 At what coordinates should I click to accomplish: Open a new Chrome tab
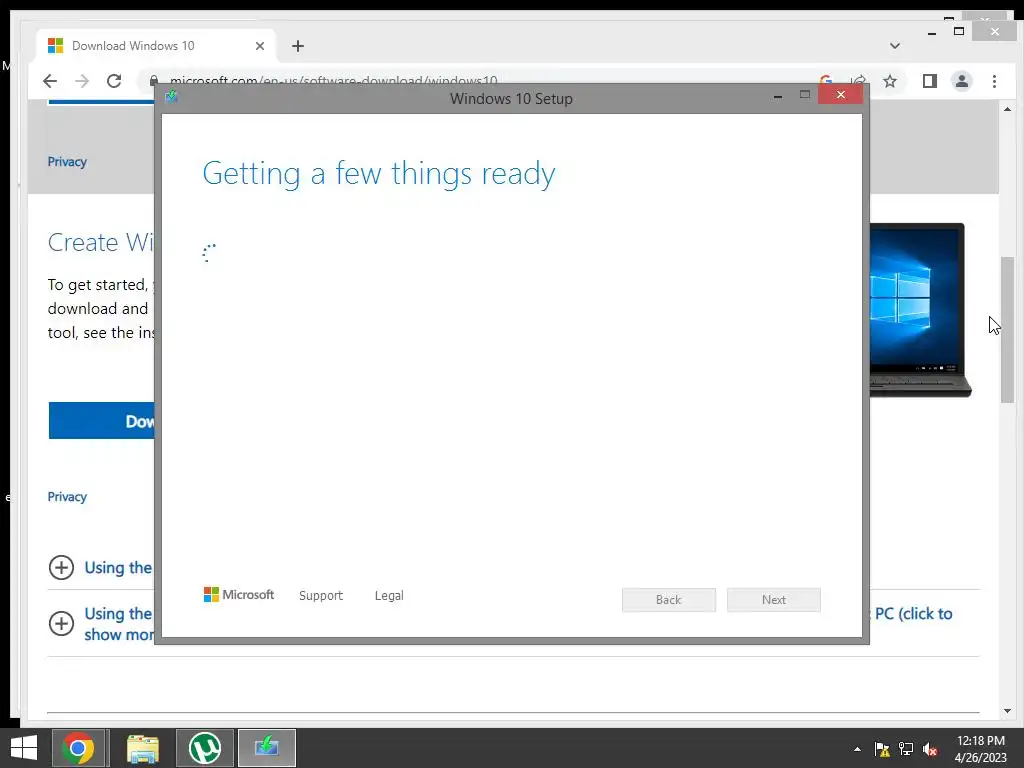(298, 46)
